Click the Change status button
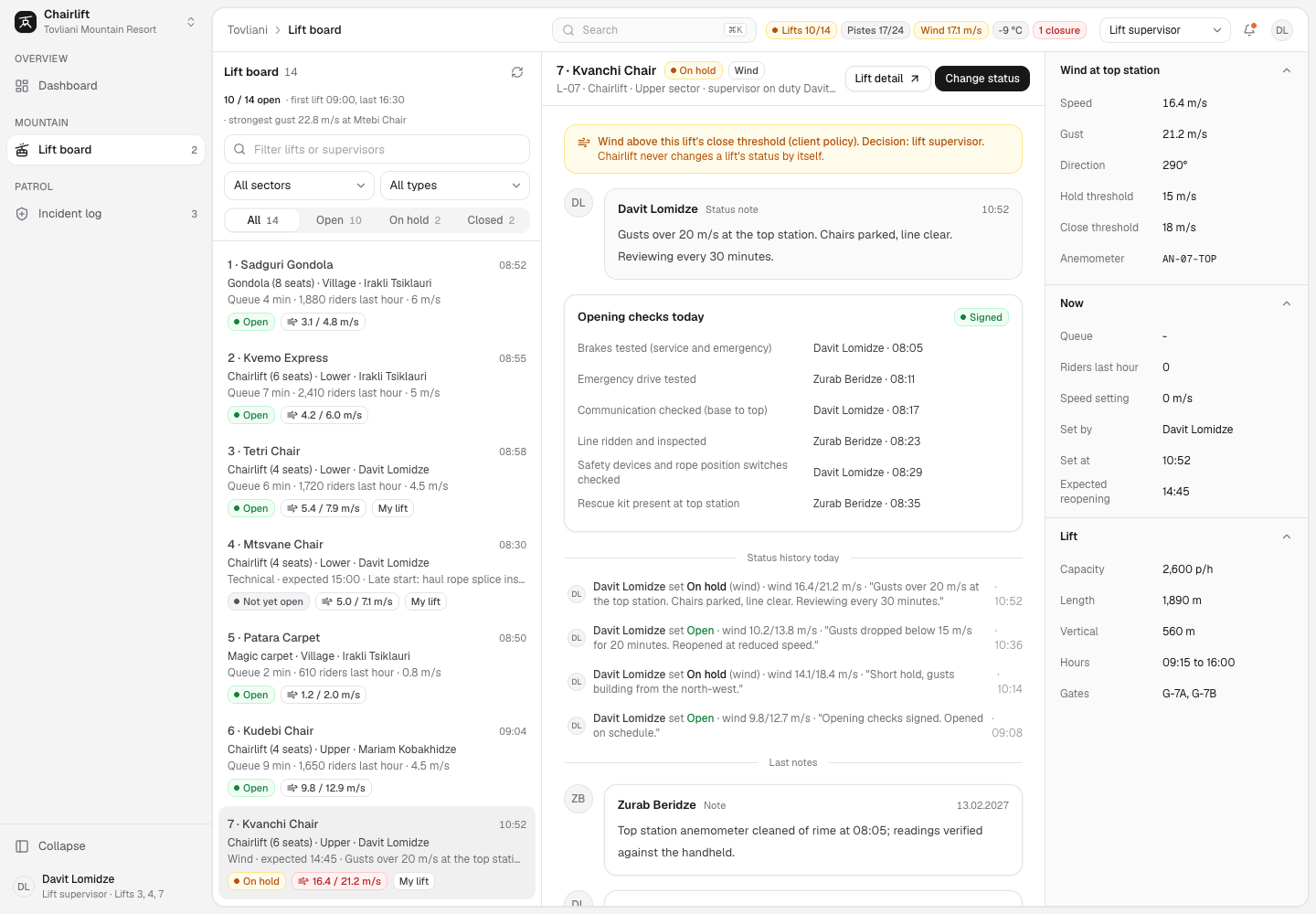Viewport: 1316px width, 914px height. pos(982,79)
